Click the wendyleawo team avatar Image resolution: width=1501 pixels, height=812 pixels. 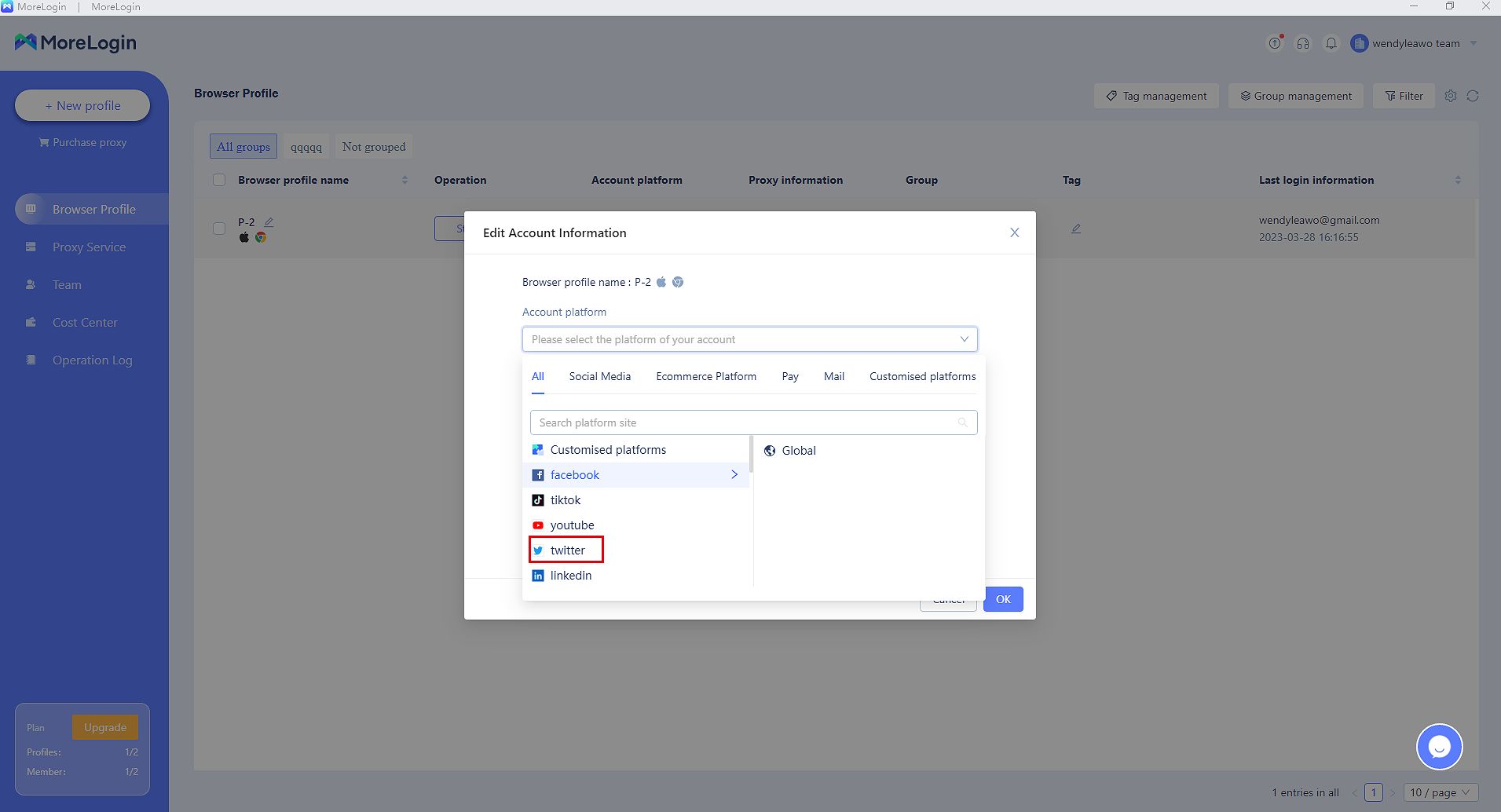click(1360, 43)
